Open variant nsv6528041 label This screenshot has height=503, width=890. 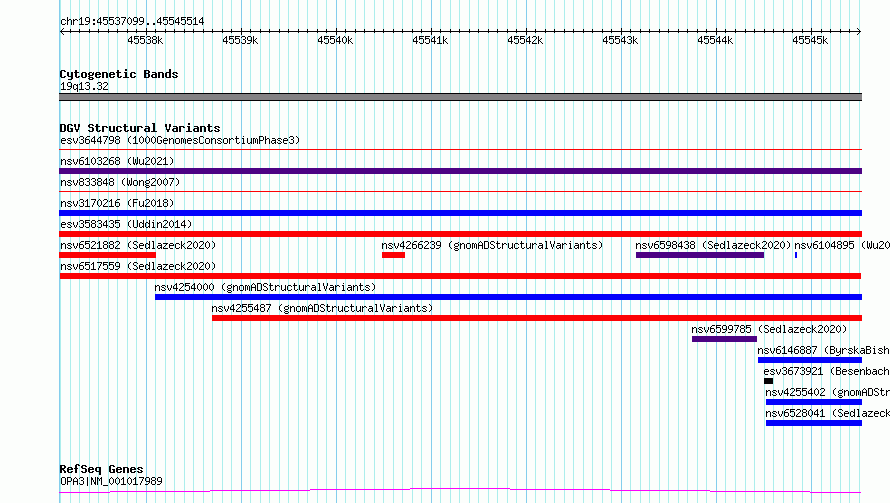(x=828, y=413)
